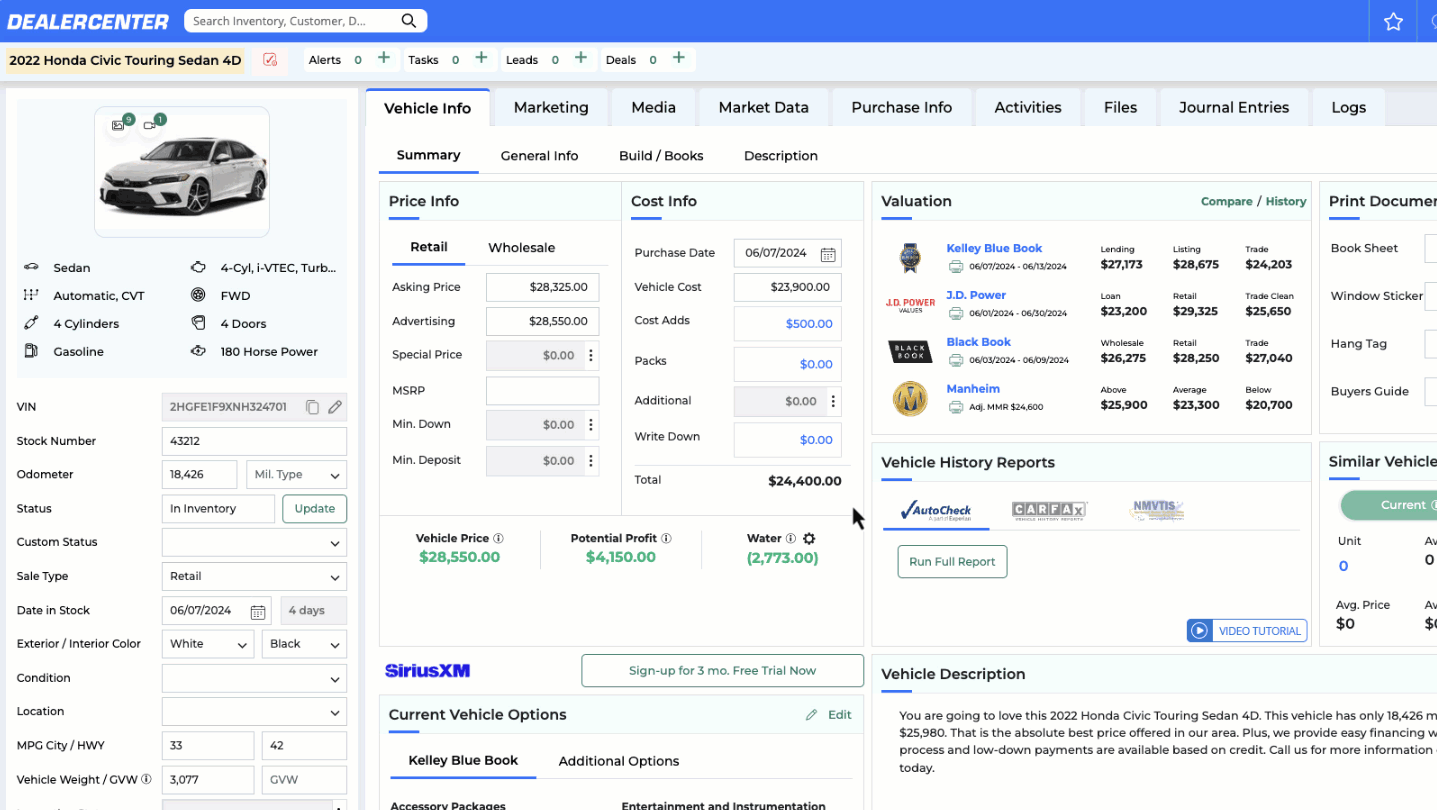Click Stock Number input field
The image size is (1437, 810).
tap(254, 441)
